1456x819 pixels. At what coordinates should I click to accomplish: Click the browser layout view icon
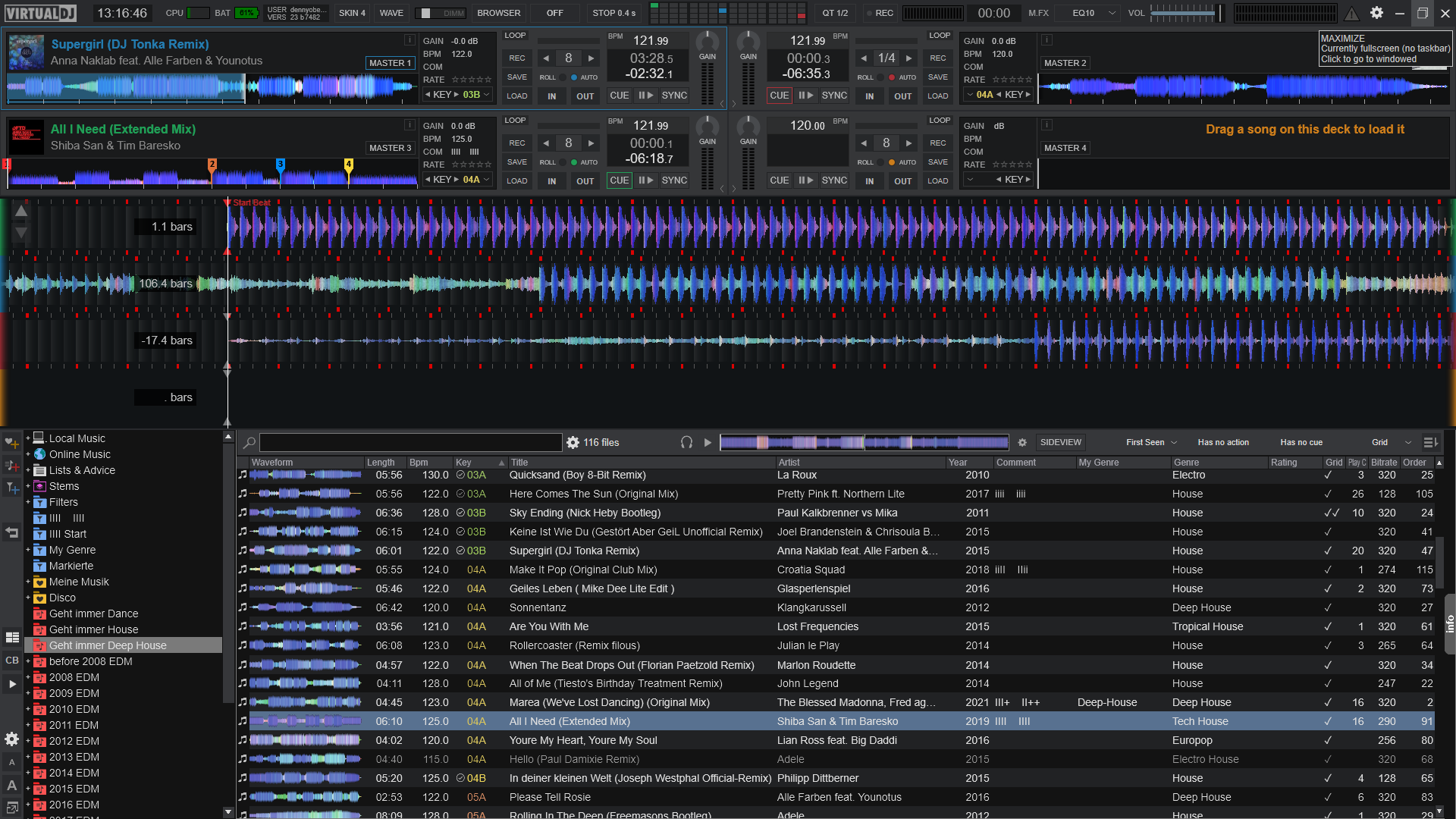[12, 637]
